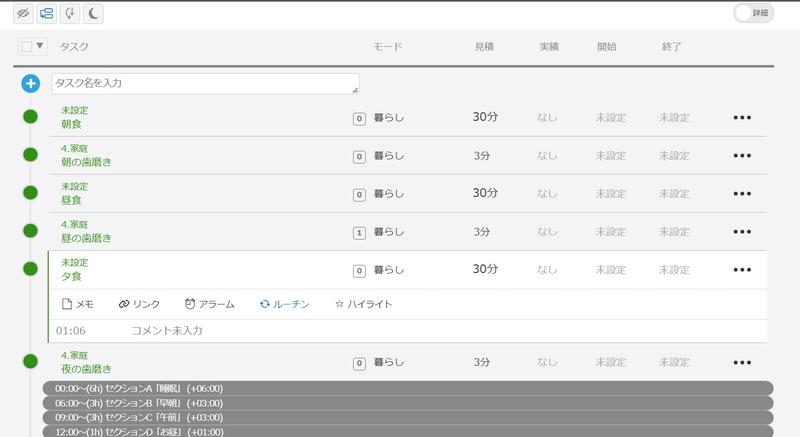Open the three-dot menu for 昼食
Viewport: 800px width, 437px height.
742,194
